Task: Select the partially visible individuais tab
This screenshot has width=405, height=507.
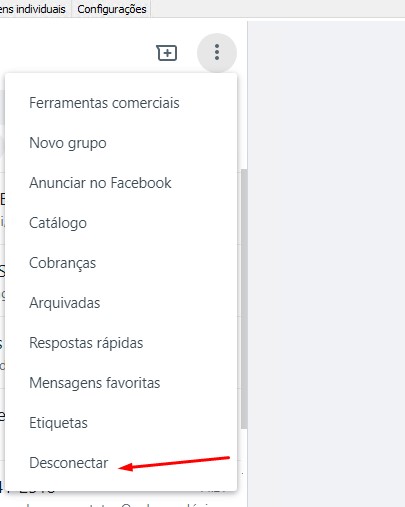Action: coord(33,9)
